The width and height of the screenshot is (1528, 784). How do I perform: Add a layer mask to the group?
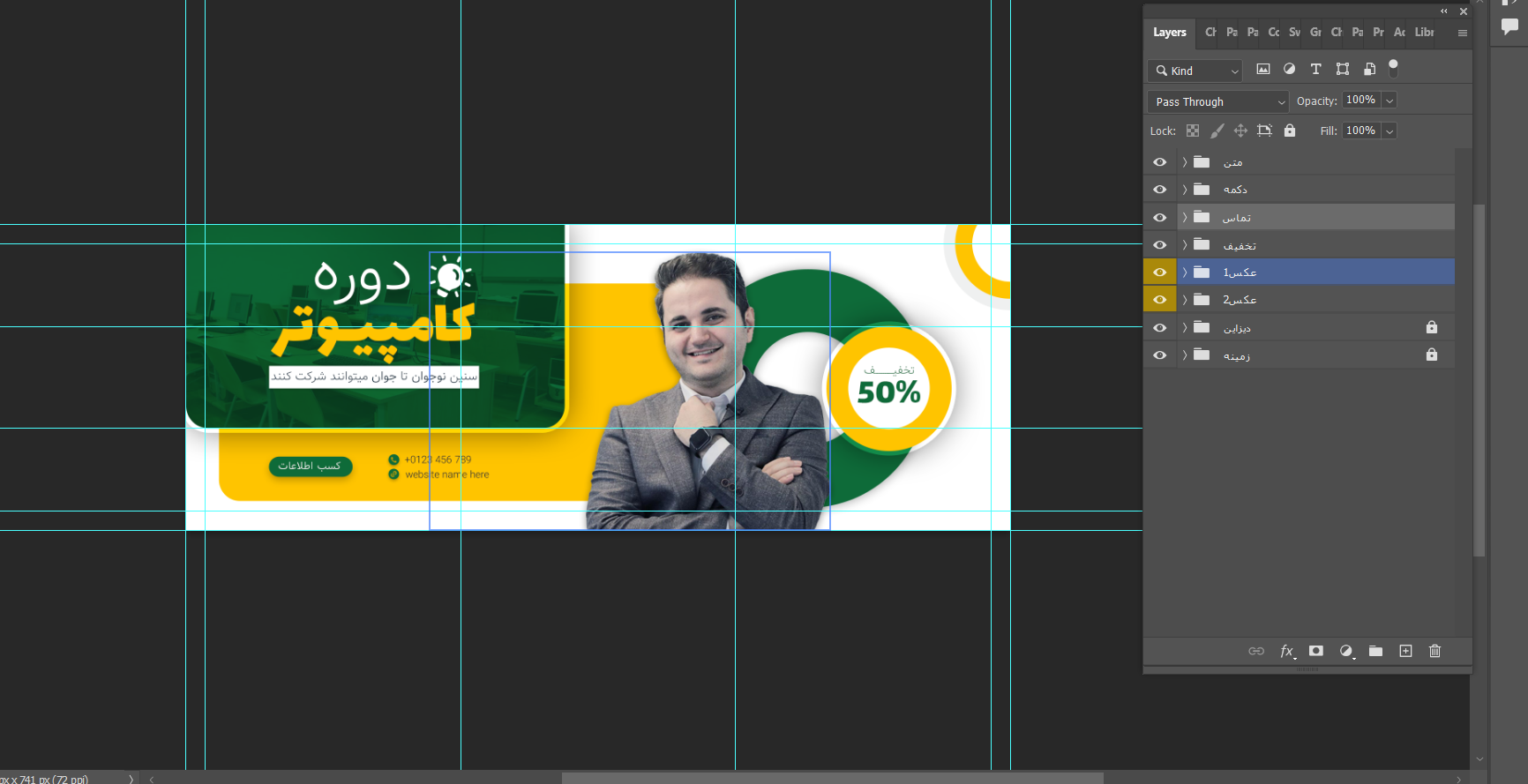[x=1315, y=652]
